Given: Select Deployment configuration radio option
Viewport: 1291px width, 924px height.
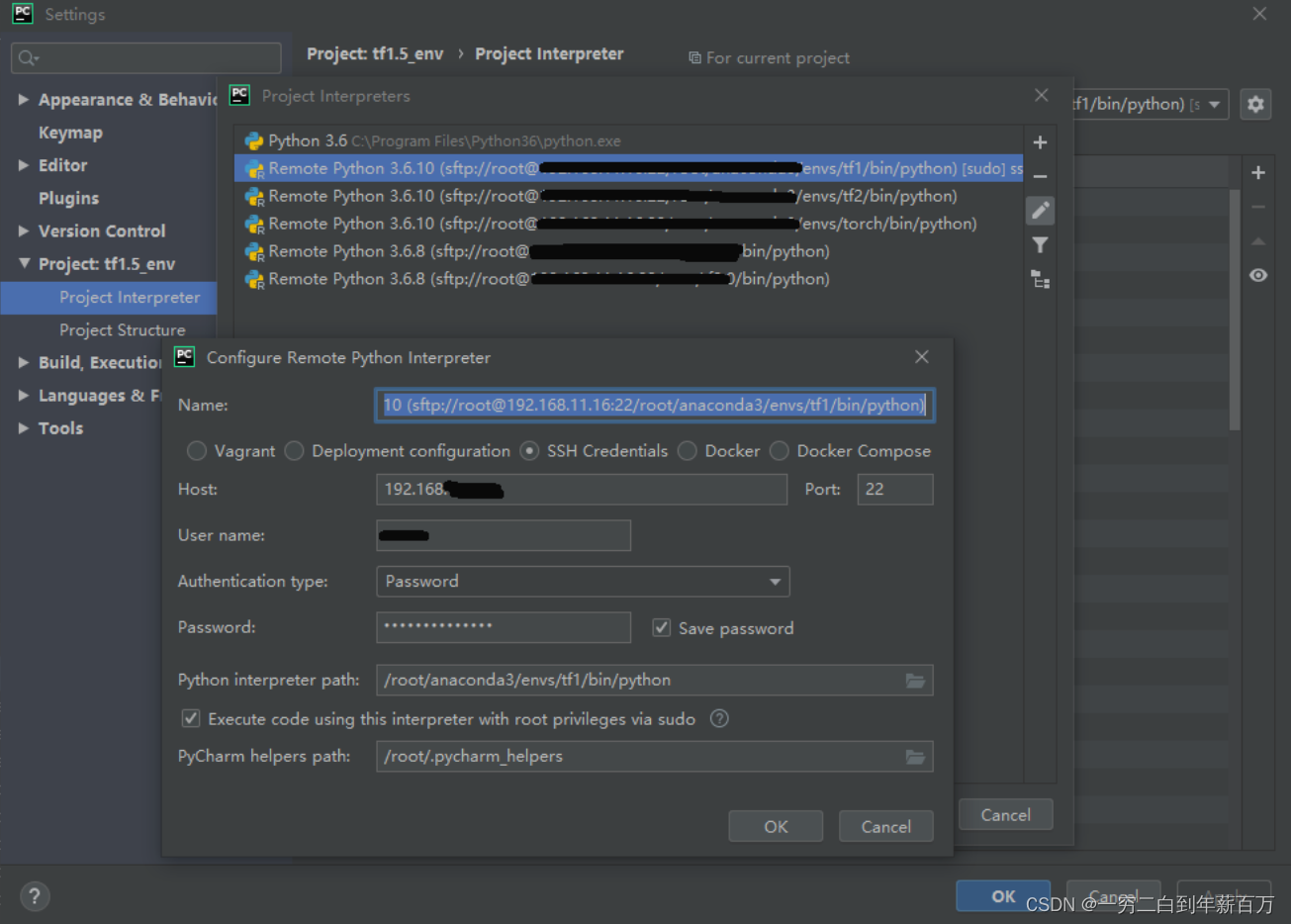Looking at the screenshot, I should coord(294,451).
